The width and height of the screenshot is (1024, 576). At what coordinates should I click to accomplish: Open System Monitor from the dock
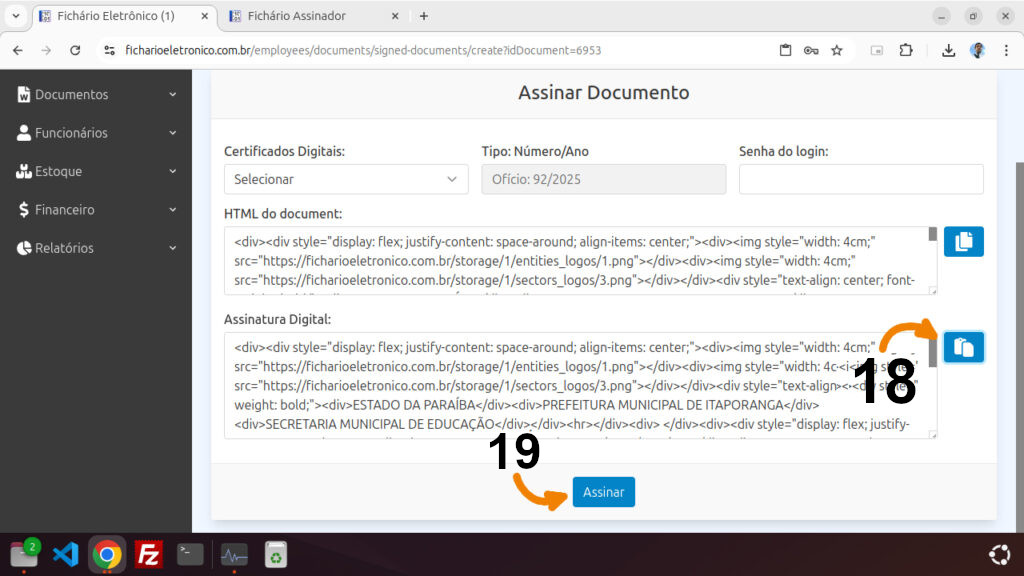click(x=234, y=555)
